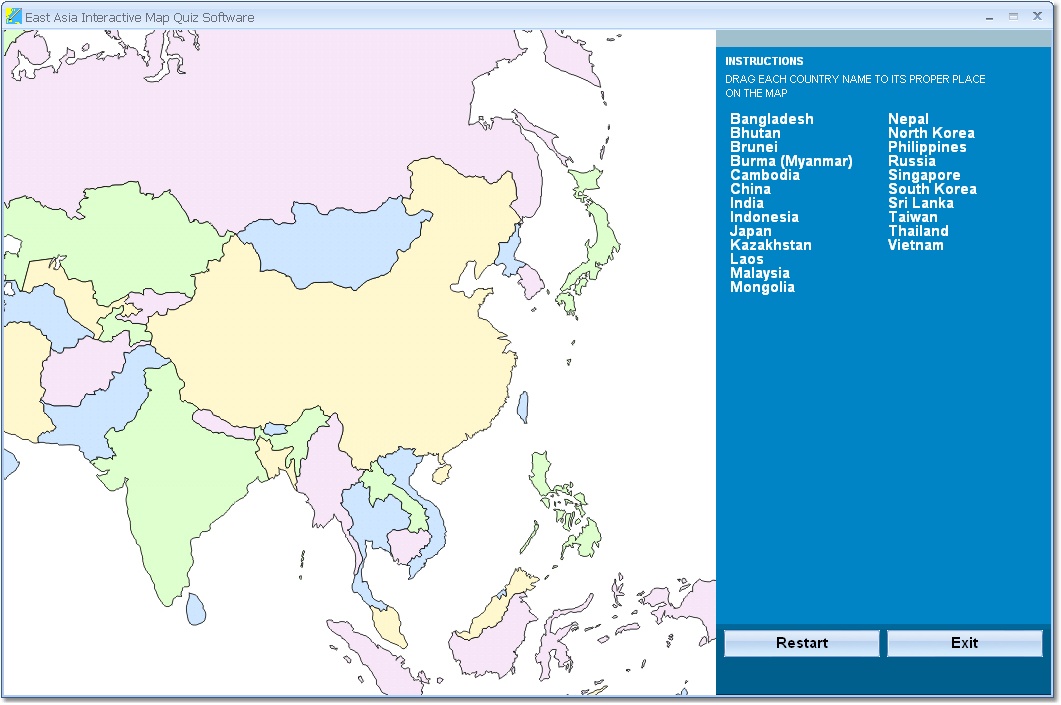Select the Thailand country label
Image resolution: width=1061 pixels, height=705 pixels.
tap(918, 231)
